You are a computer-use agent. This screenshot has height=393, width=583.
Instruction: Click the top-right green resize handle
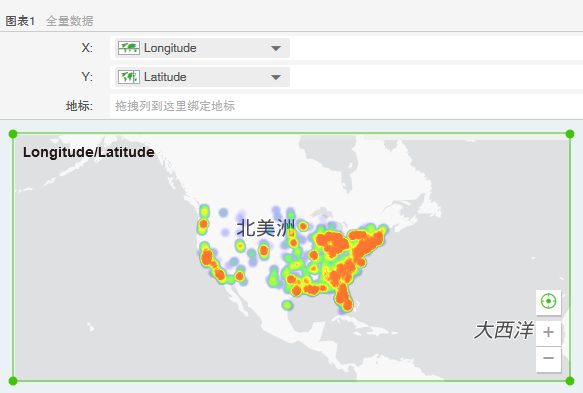[x=570, y=134]
